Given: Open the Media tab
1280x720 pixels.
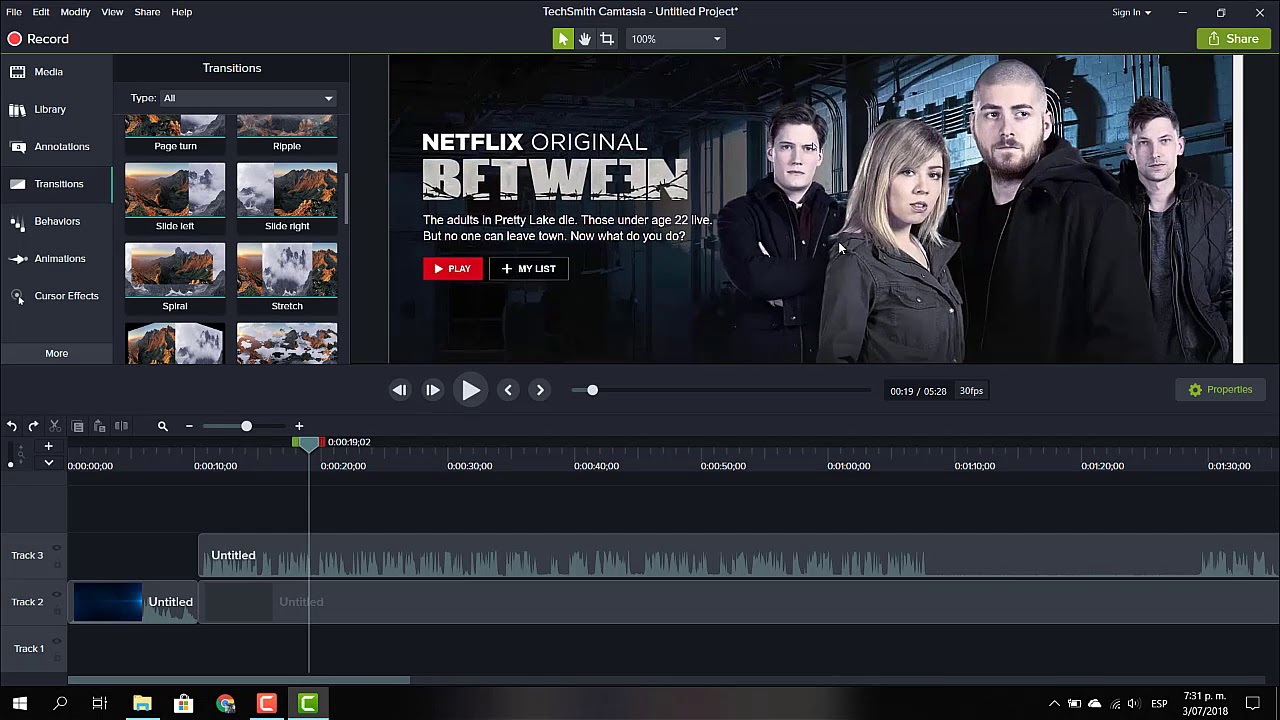Looking at the screenshot, I should tap(56, 72).
